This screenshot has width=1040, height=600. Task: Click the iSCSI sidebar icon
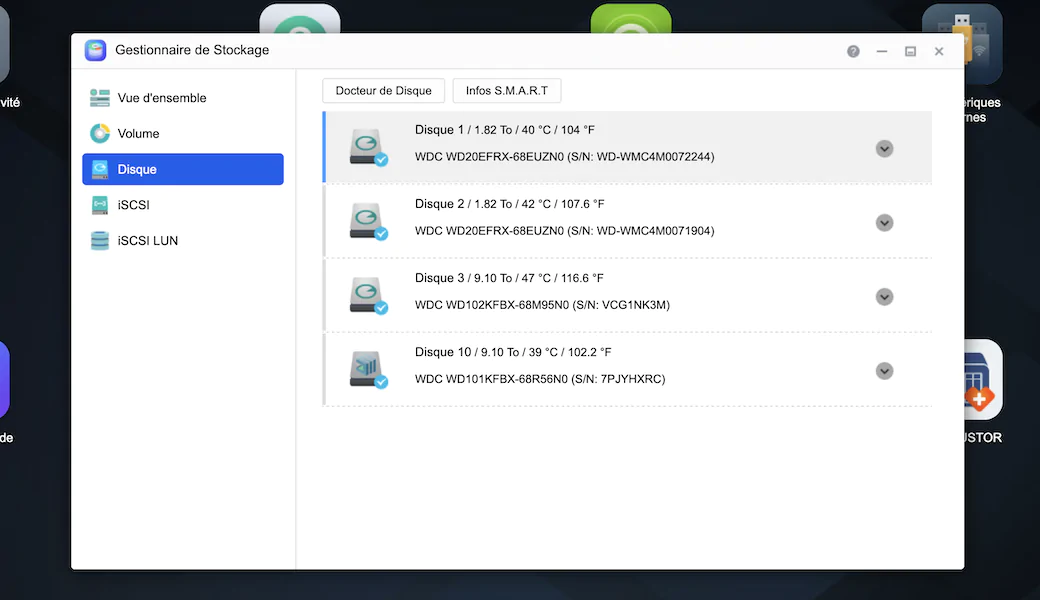pos(99,206)
